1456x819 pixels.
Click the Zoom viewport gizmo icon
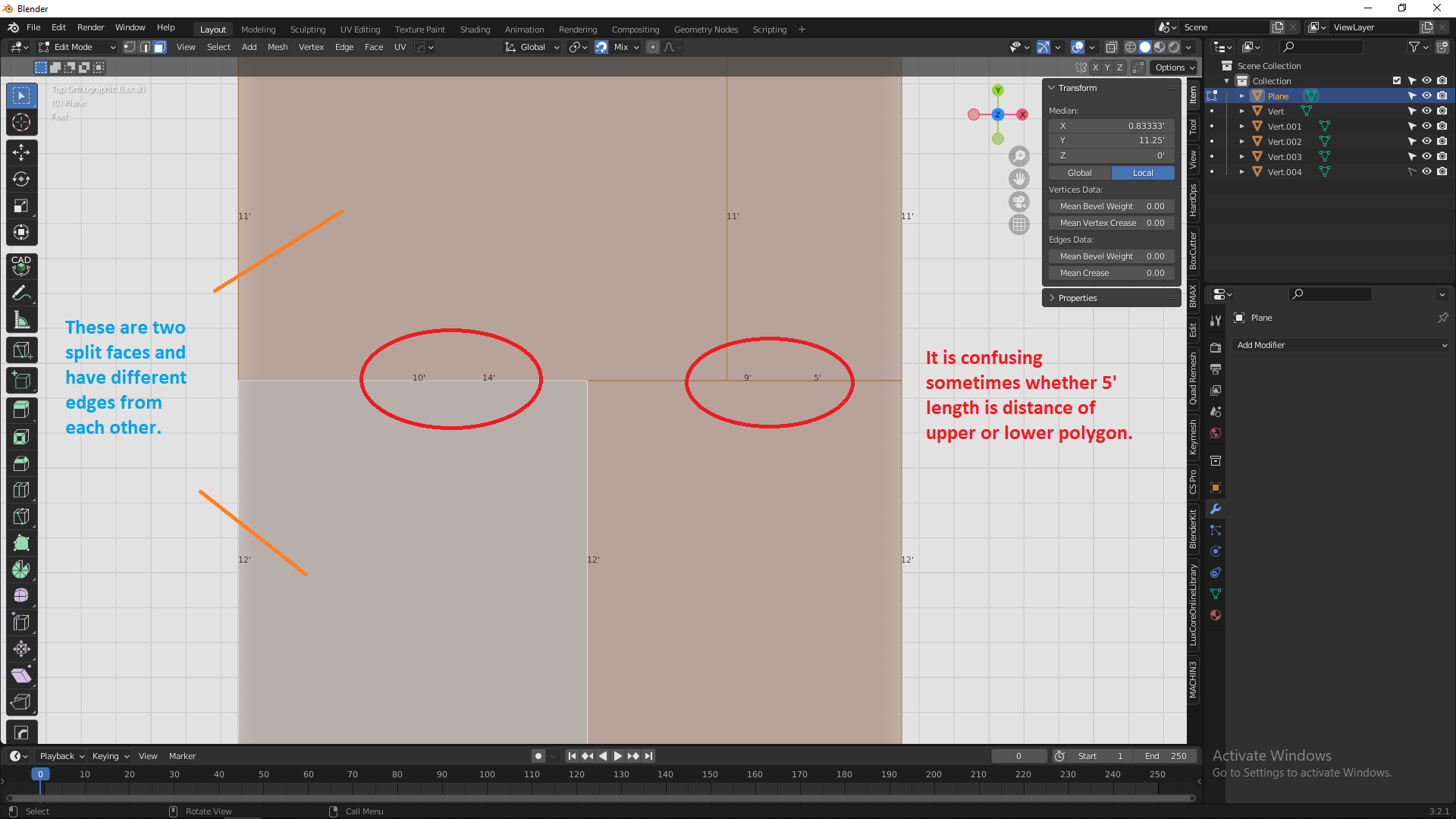click(1019, 156)
